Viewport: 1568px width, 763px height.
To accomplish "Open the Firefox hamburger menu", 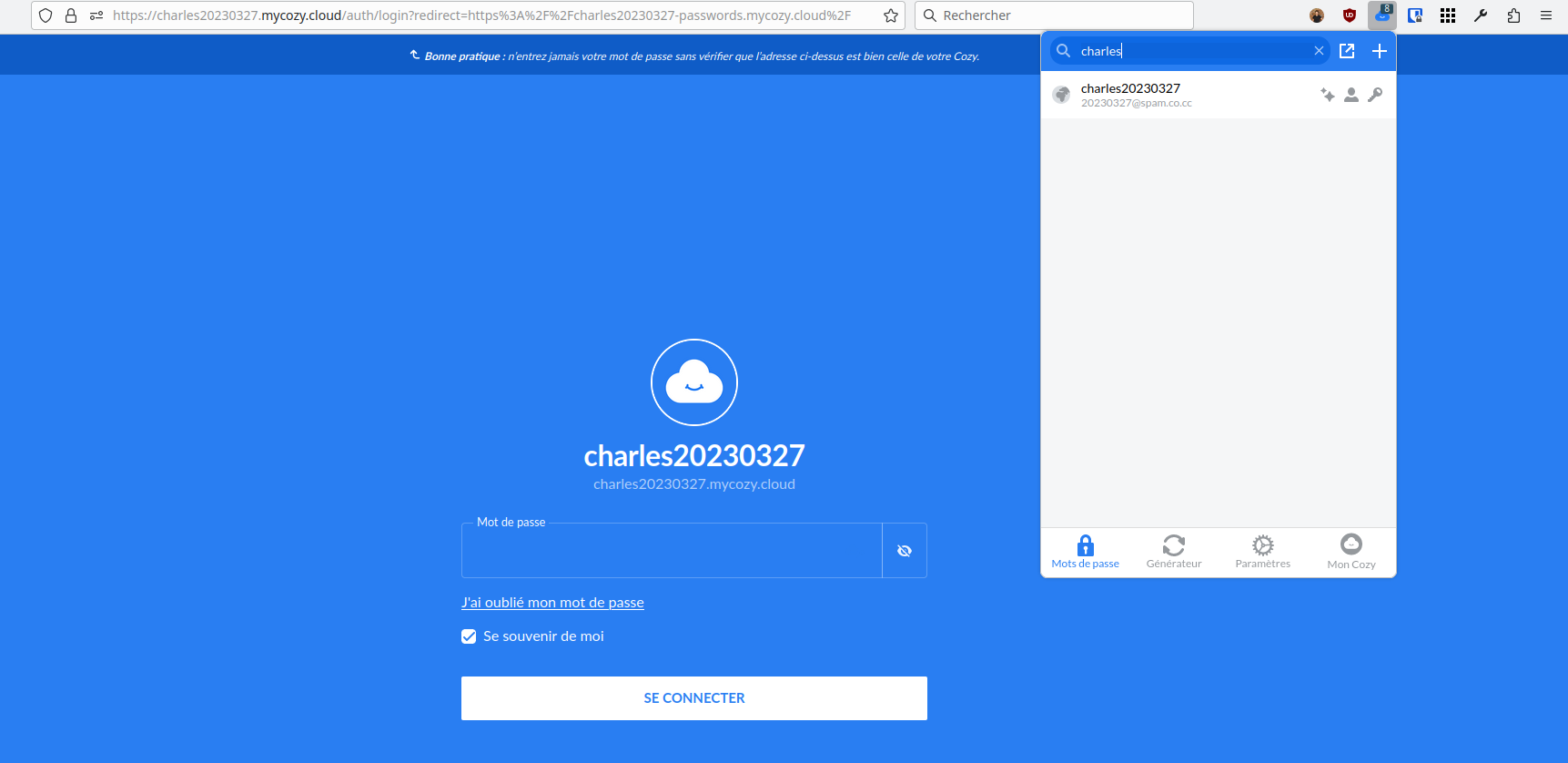I will (x=1546, y=15).
